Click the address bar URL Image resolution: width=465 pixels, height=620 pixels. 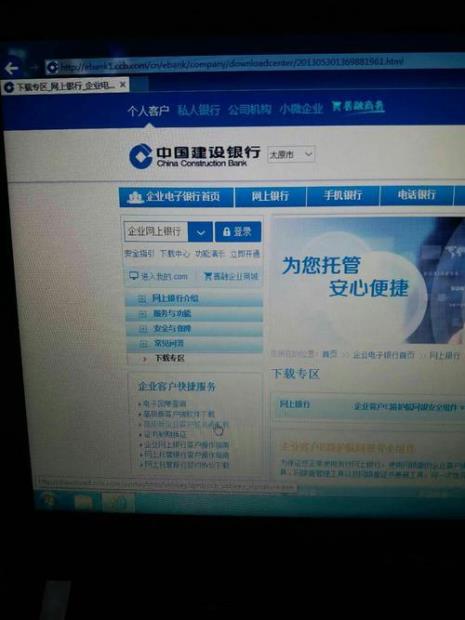pyautogui.click(x=231, y=64)
